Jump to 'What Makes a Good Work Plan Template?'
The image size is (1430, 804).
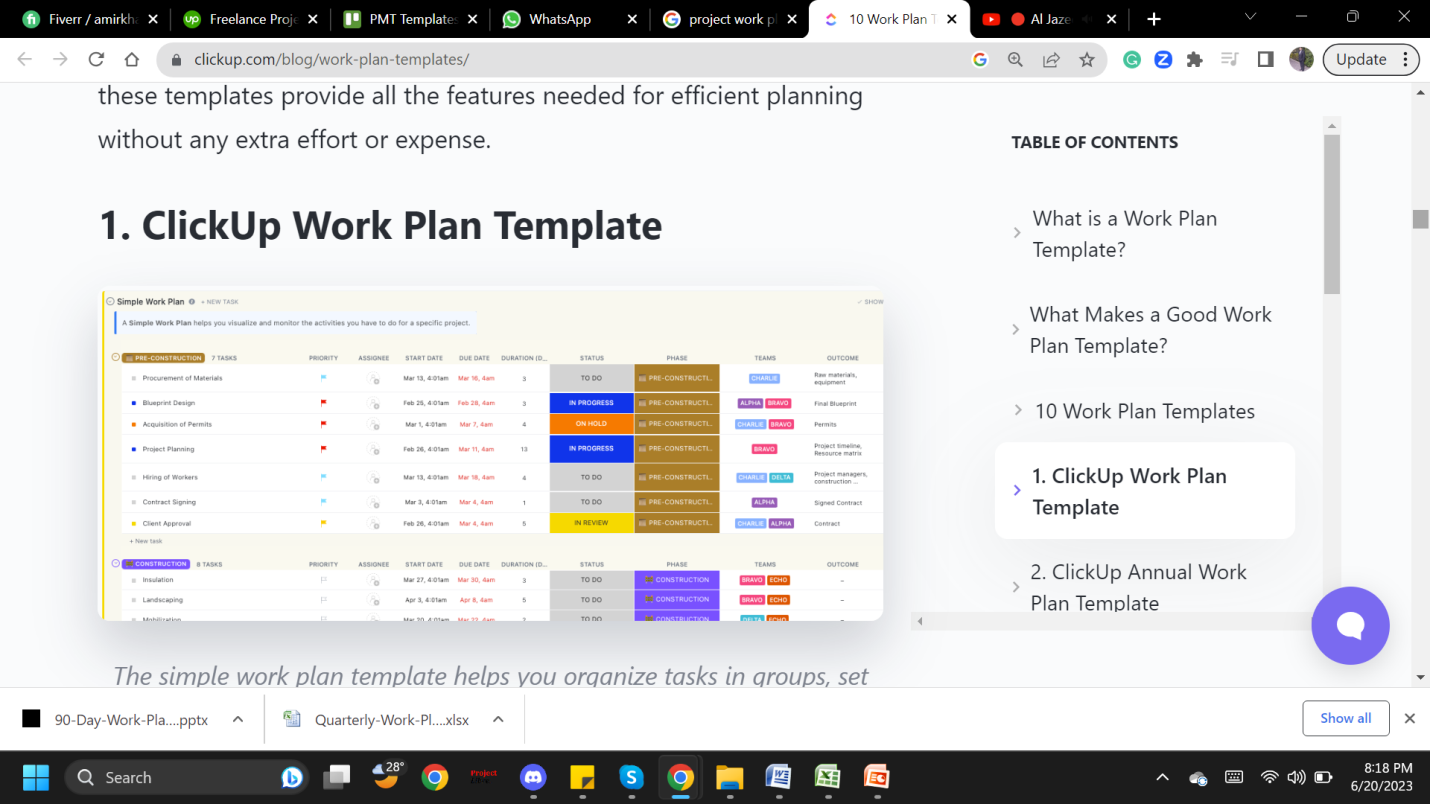point(1151,330)
